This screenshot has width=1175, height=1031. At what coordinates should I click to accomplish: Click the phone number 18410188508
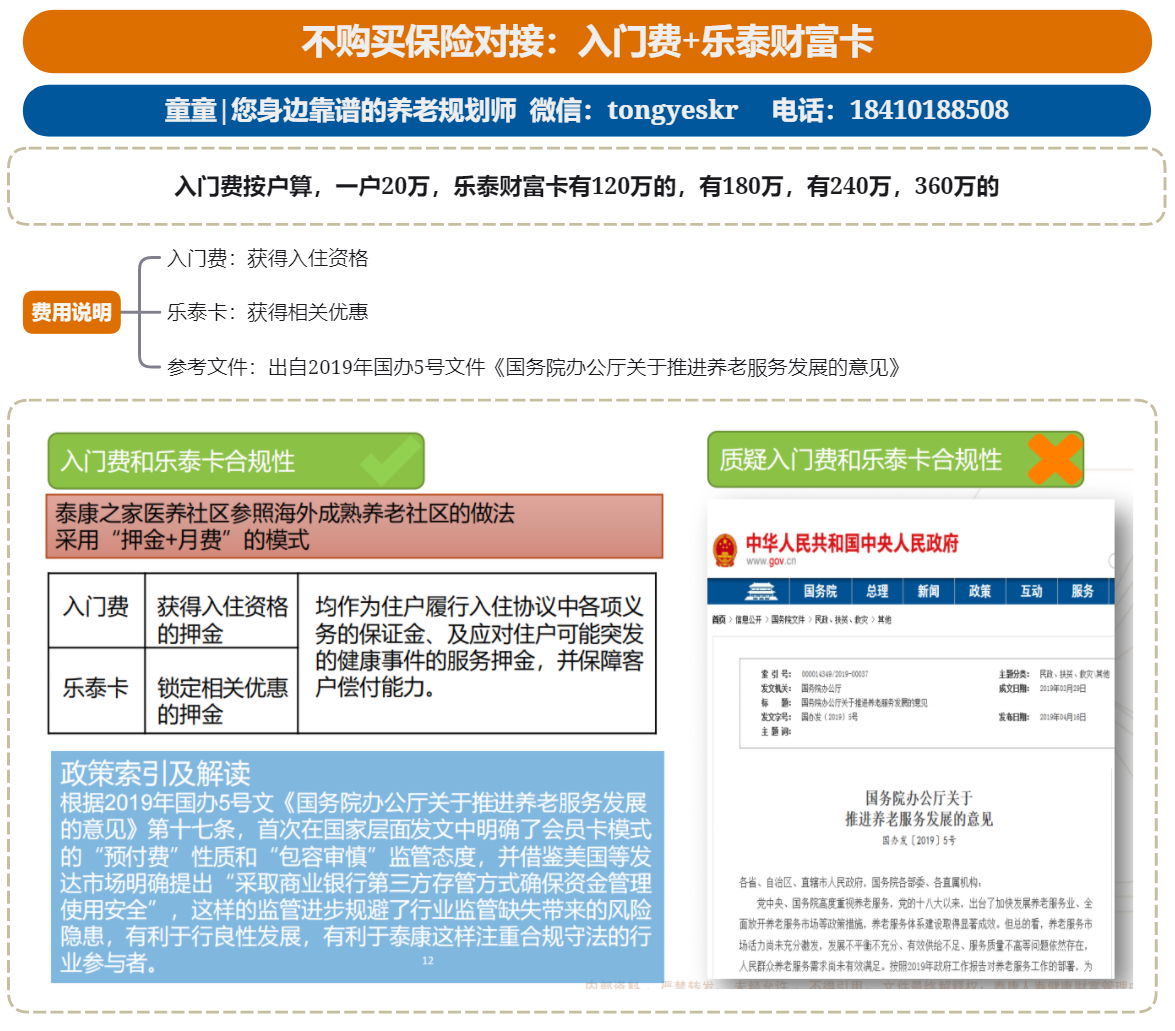[929, 110]
